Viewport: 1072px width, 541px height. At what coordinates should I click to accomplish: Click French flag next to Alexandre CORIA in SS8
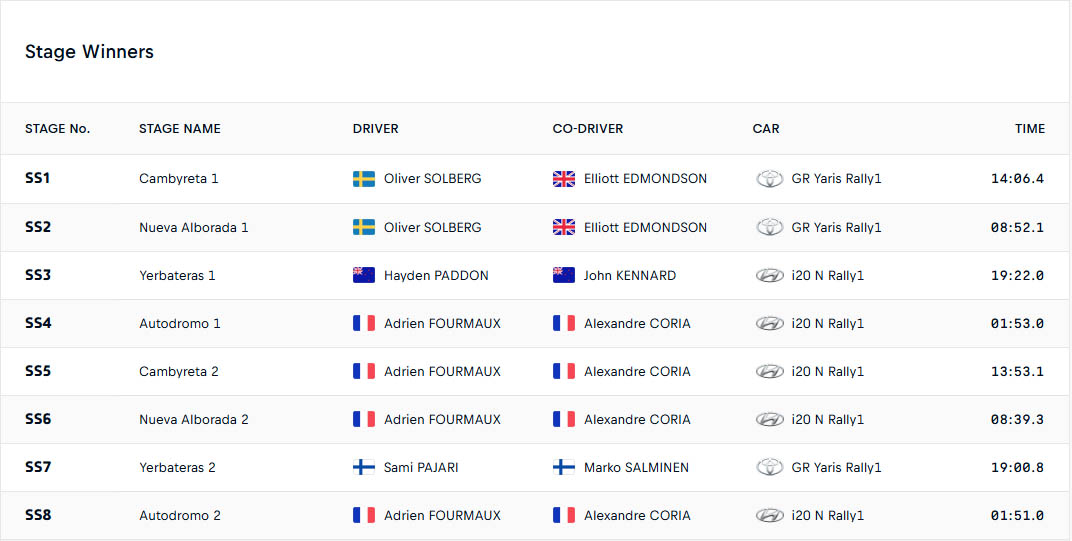[564, 515]
